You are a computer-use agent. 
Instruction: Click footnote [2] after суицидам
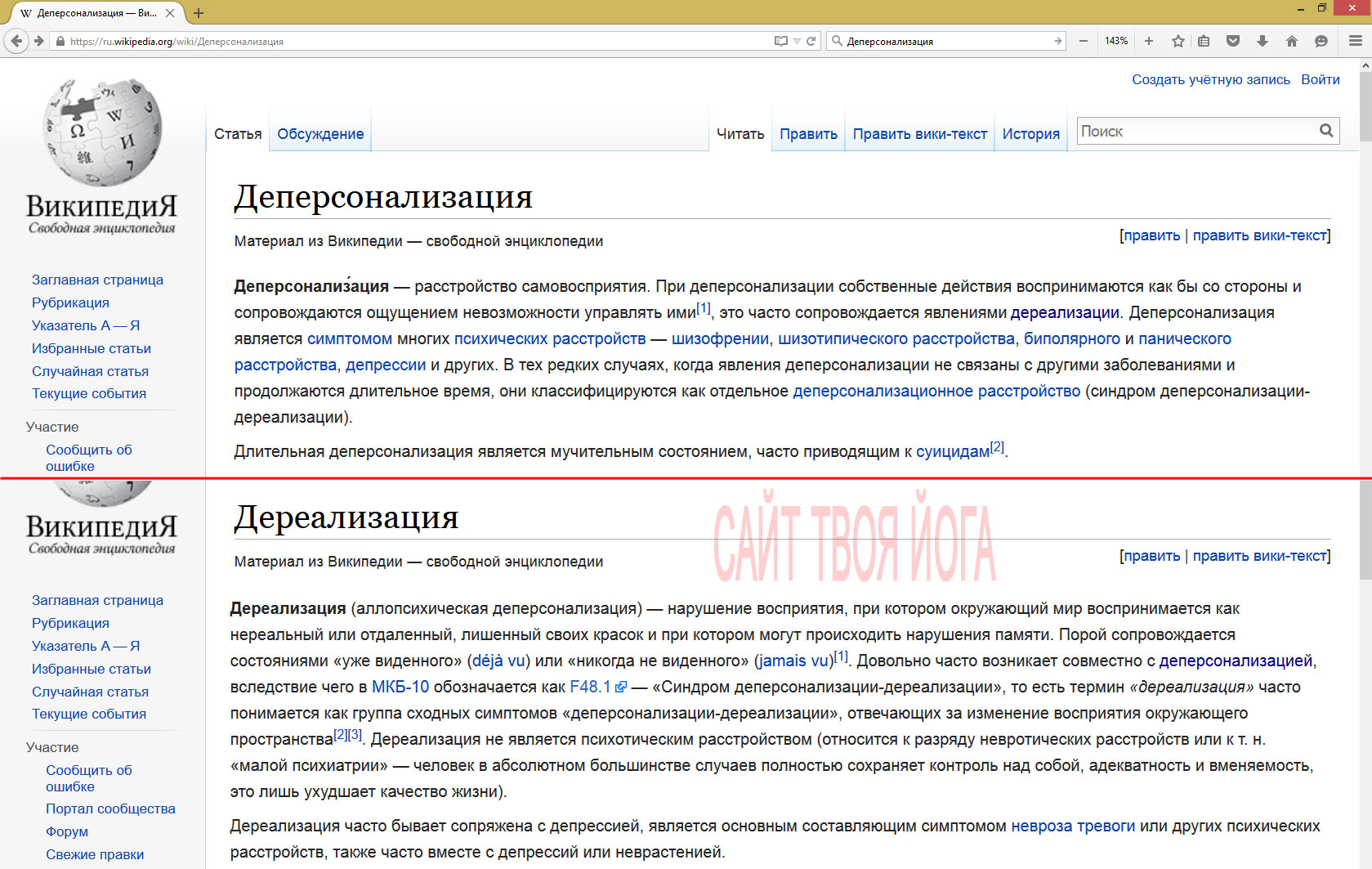pyautogui.click(x=997, y=446)
